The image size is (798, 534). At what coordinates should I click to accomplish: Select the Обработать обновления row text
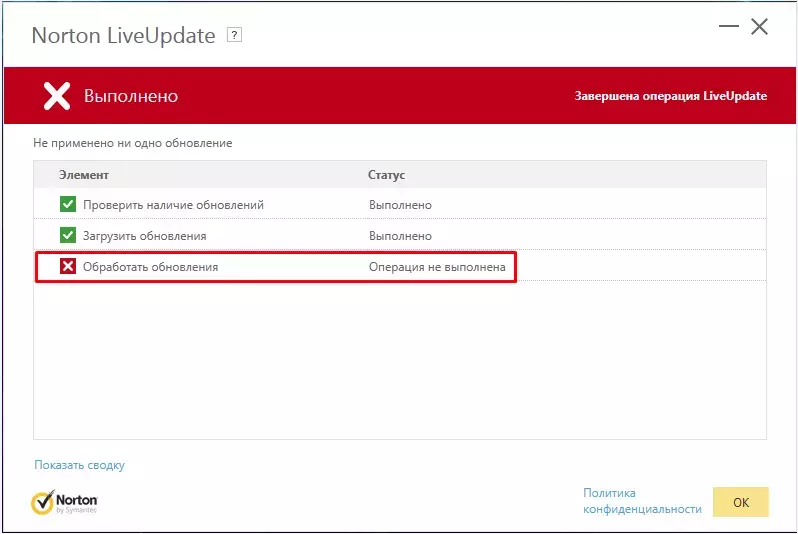150,267
